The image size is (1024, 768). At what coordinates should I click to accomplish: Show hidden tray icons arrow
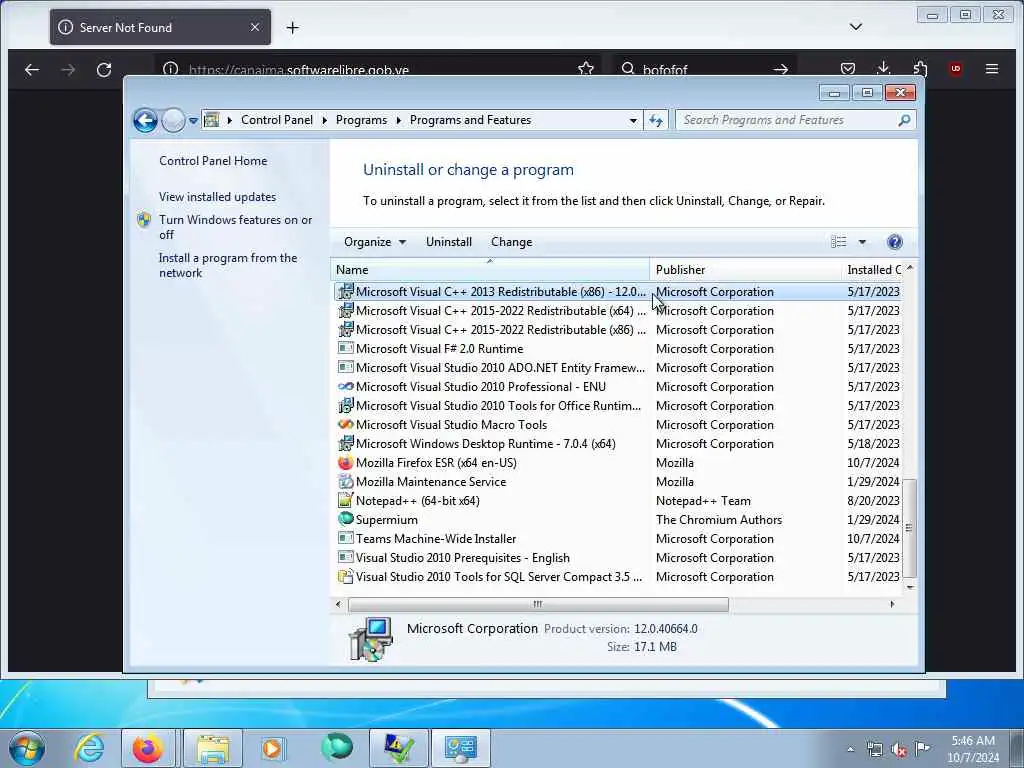850,750
